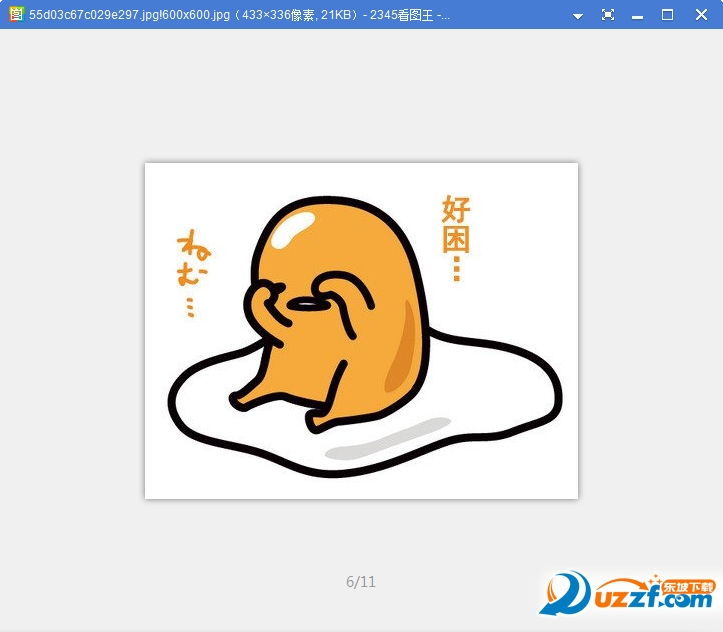Image resolution: width=723 pixels, height=632 pixels.
Task: Close the 2345看图王 viewer window
Action: tap(701, 15)
